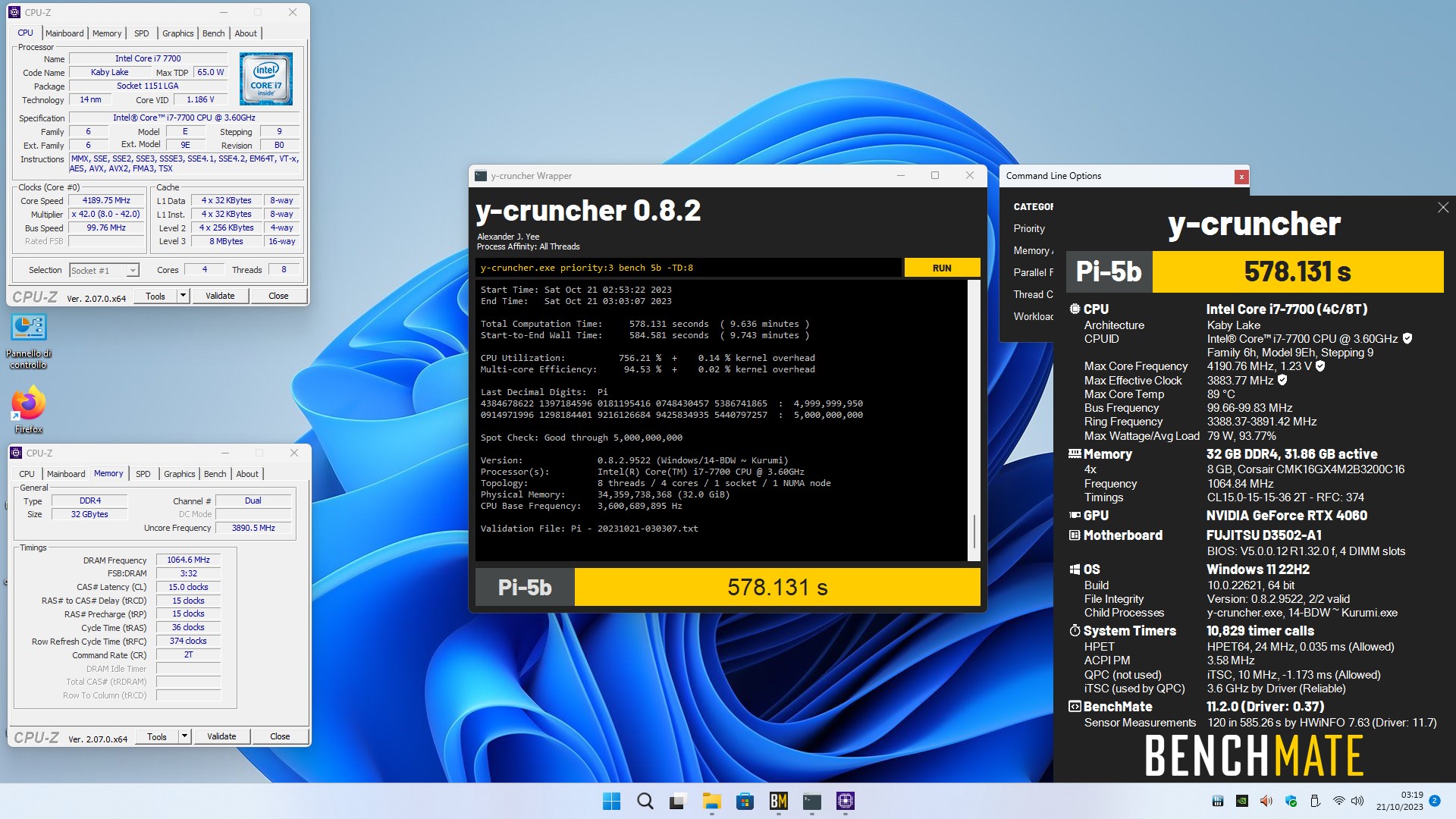Open taskbar Search
The width and height of the screenshot is (1456, 819).
(645, 801)
